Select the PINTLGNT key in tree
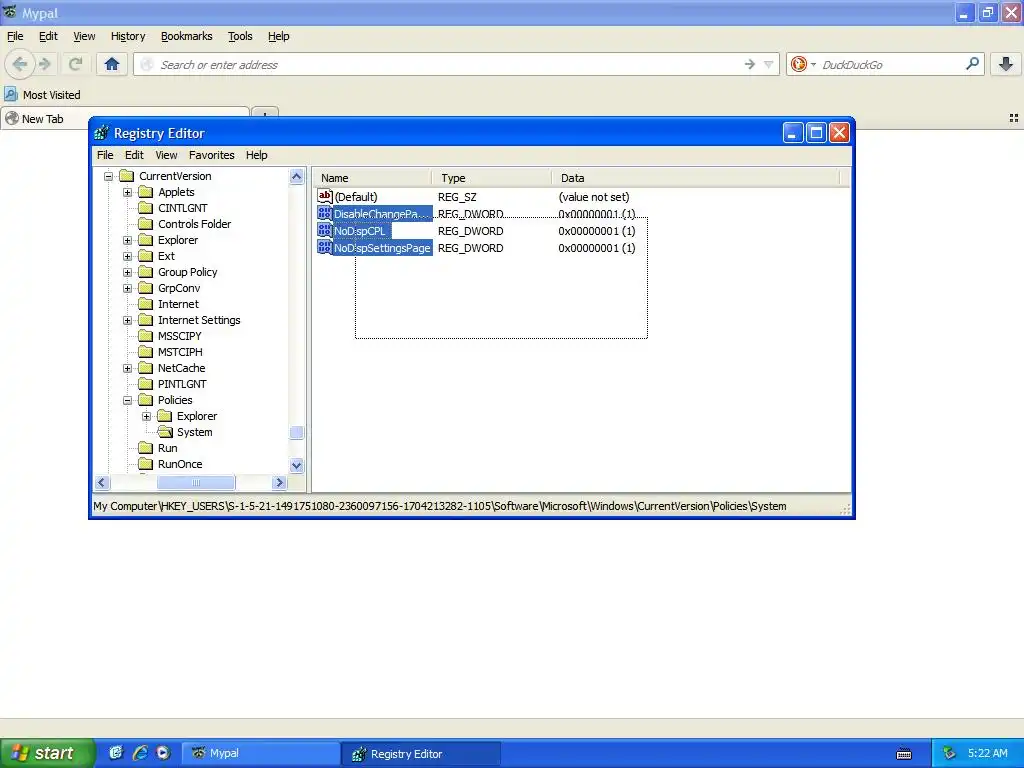 [x=182, y=384]
